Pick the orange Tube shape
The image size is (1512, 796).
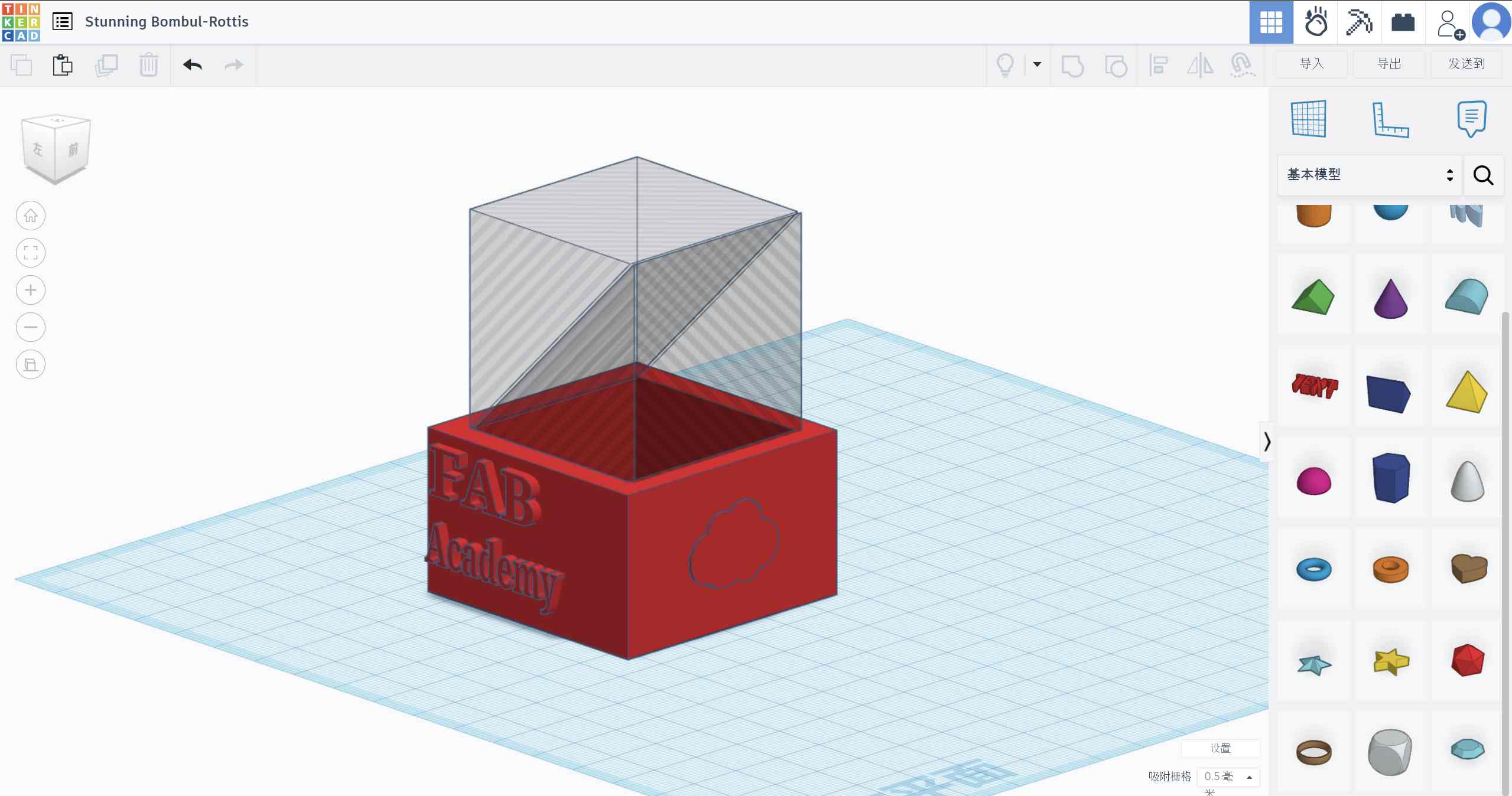click(x=1390, y=569)
